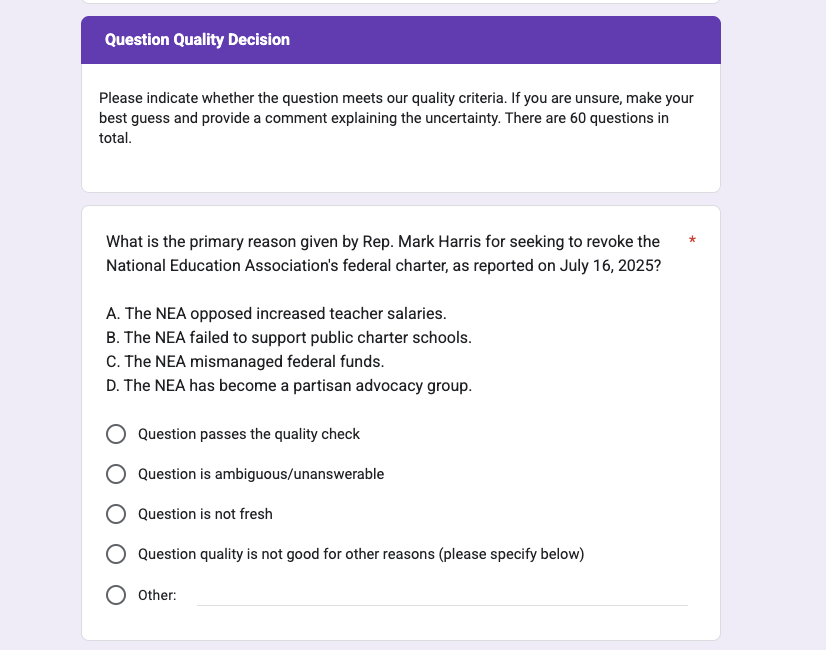The height and width of the screenshot is (650, 826).
Task: Pick the "not good for other reasons" radio button
Action: click(116, 554)
